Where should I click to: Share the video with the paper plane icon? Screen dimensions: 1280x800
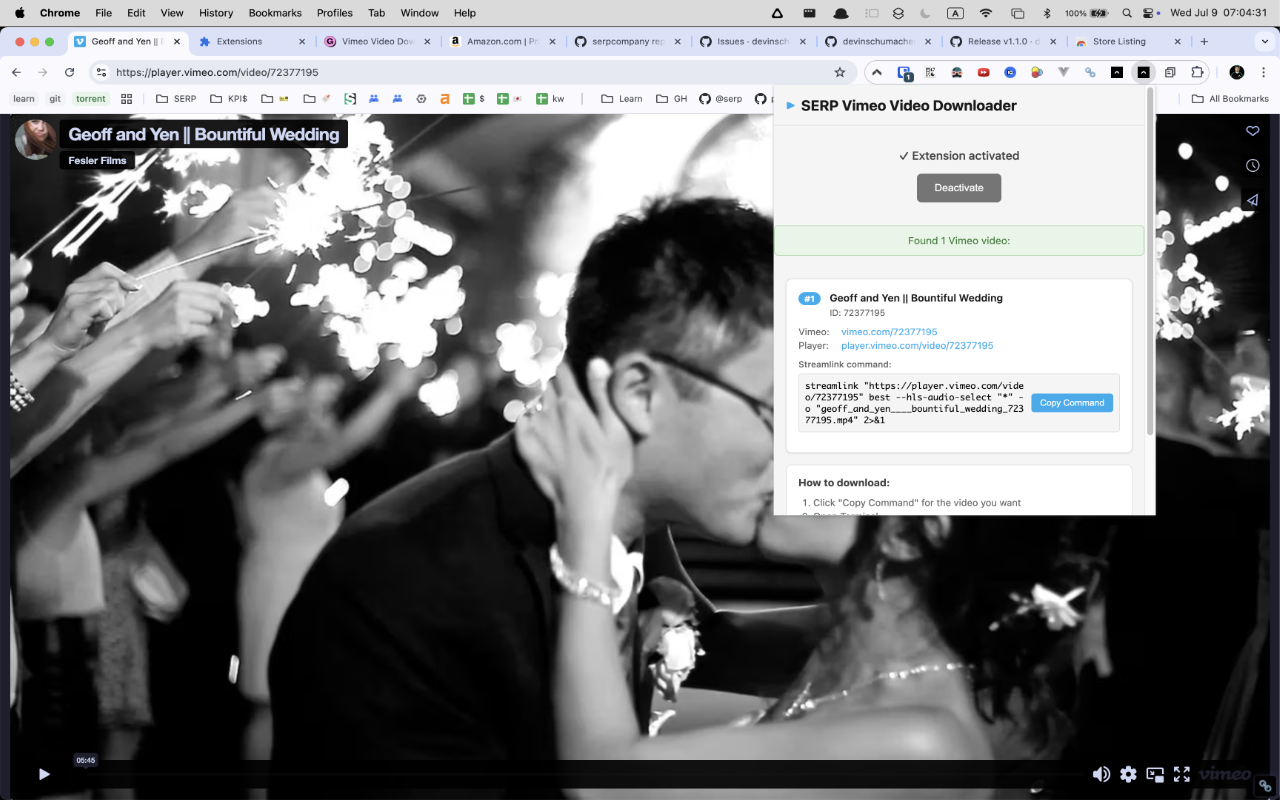[1252, 200]
